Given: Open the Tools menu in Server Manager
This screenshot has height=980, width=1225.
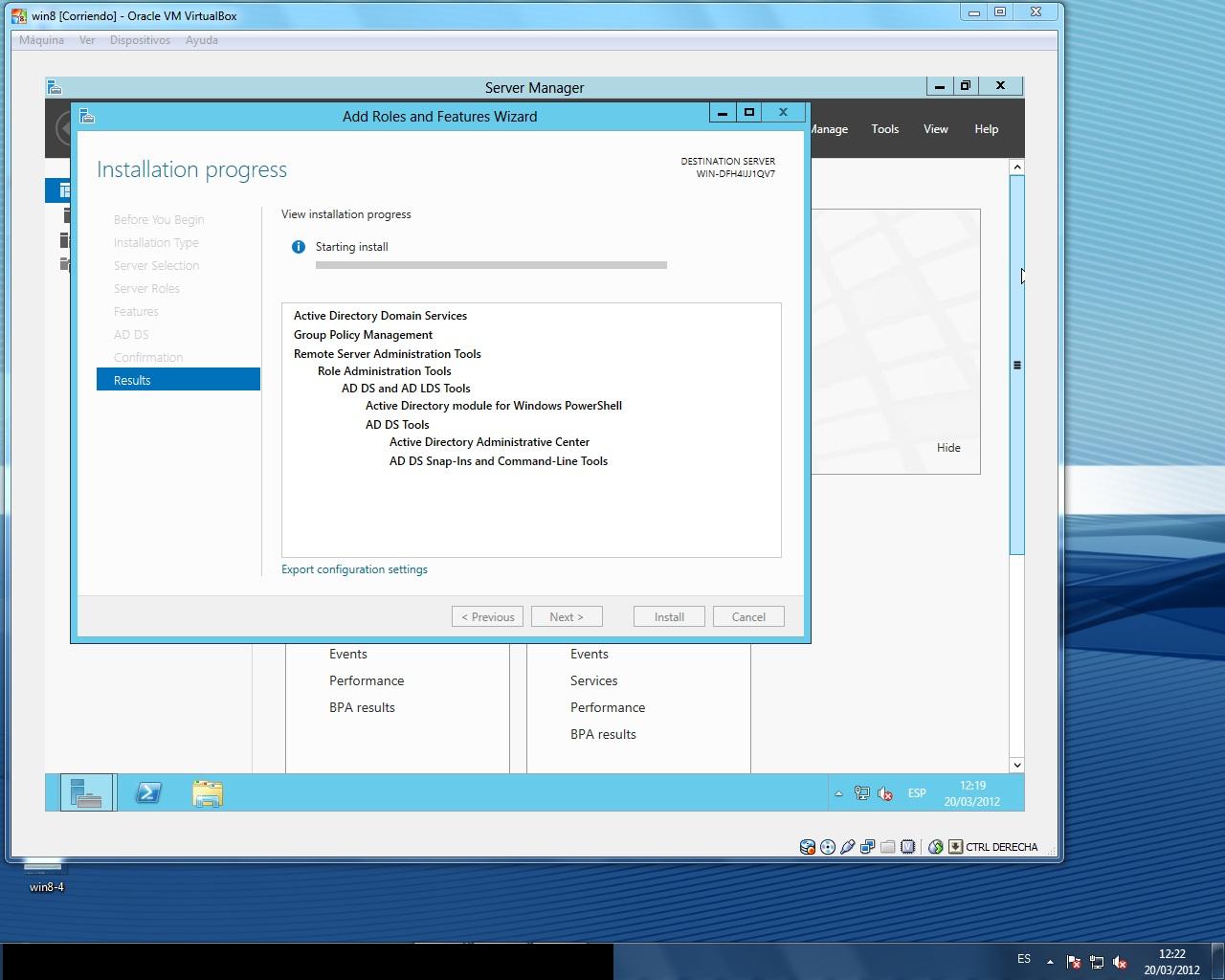Looking at the screenshot, I should (884, 129).
